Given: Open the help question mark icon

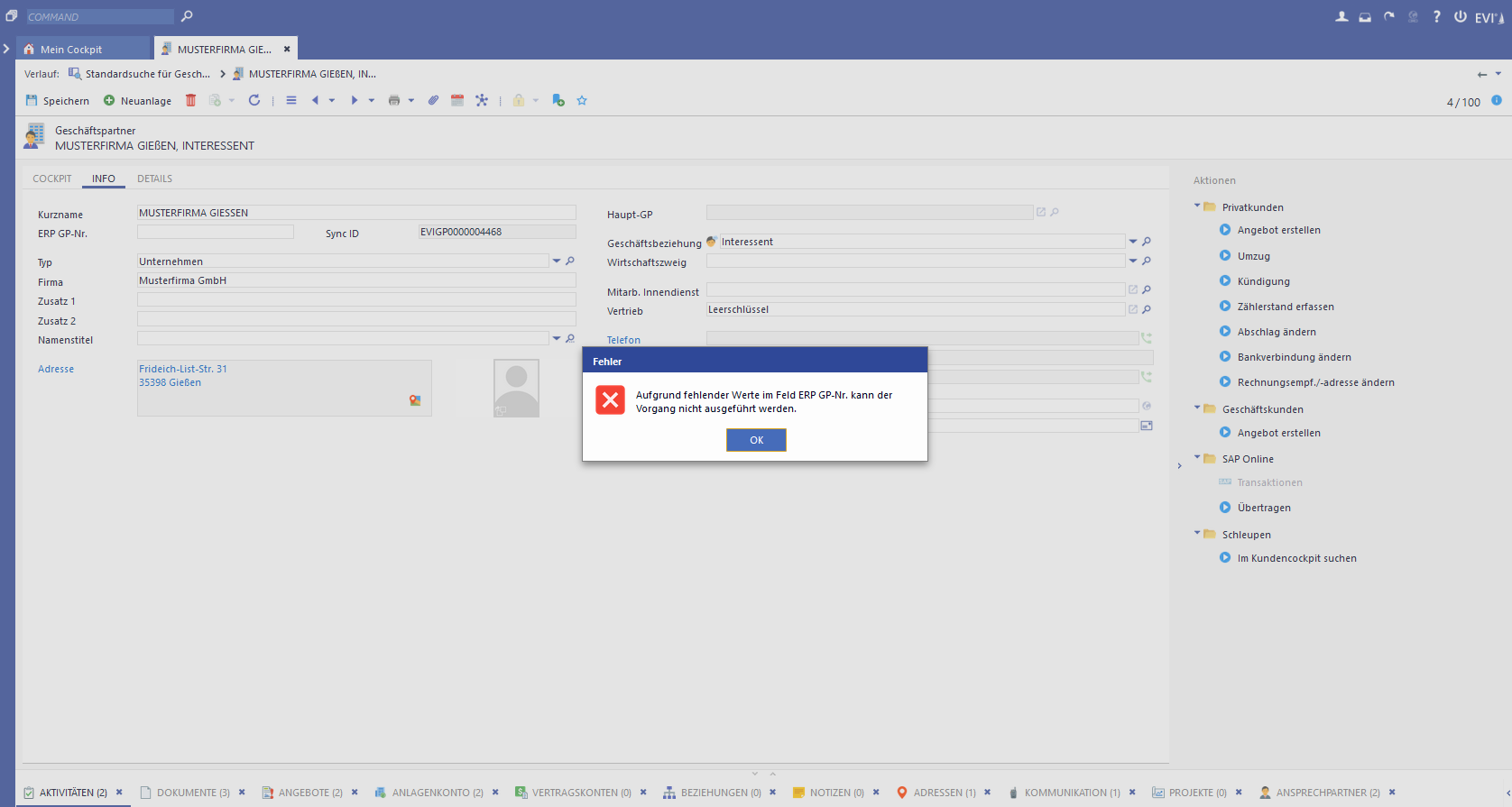Looking at the screenshot, I should (1436, 16).
